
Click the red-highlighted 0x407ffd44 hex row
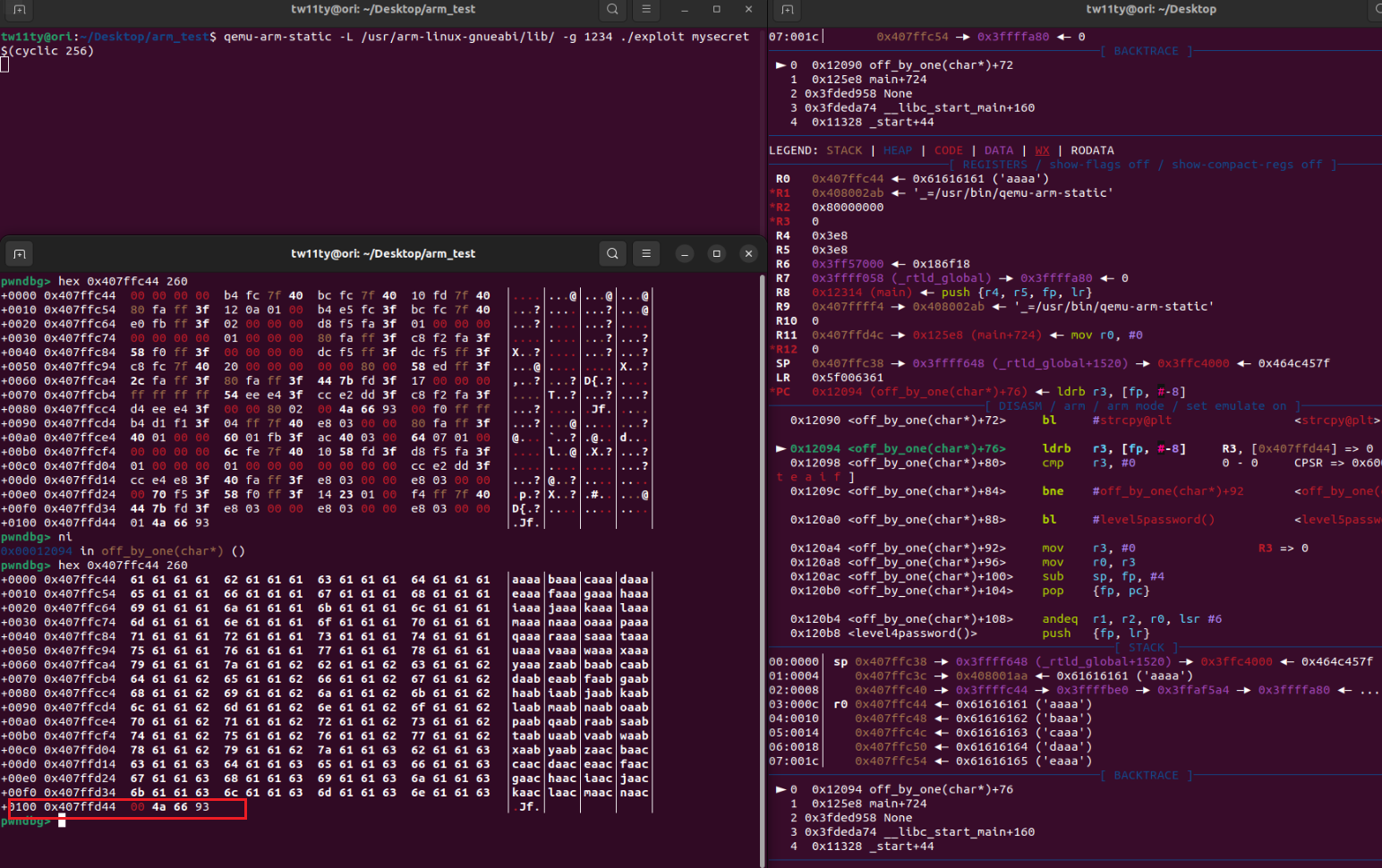[126, 807]
